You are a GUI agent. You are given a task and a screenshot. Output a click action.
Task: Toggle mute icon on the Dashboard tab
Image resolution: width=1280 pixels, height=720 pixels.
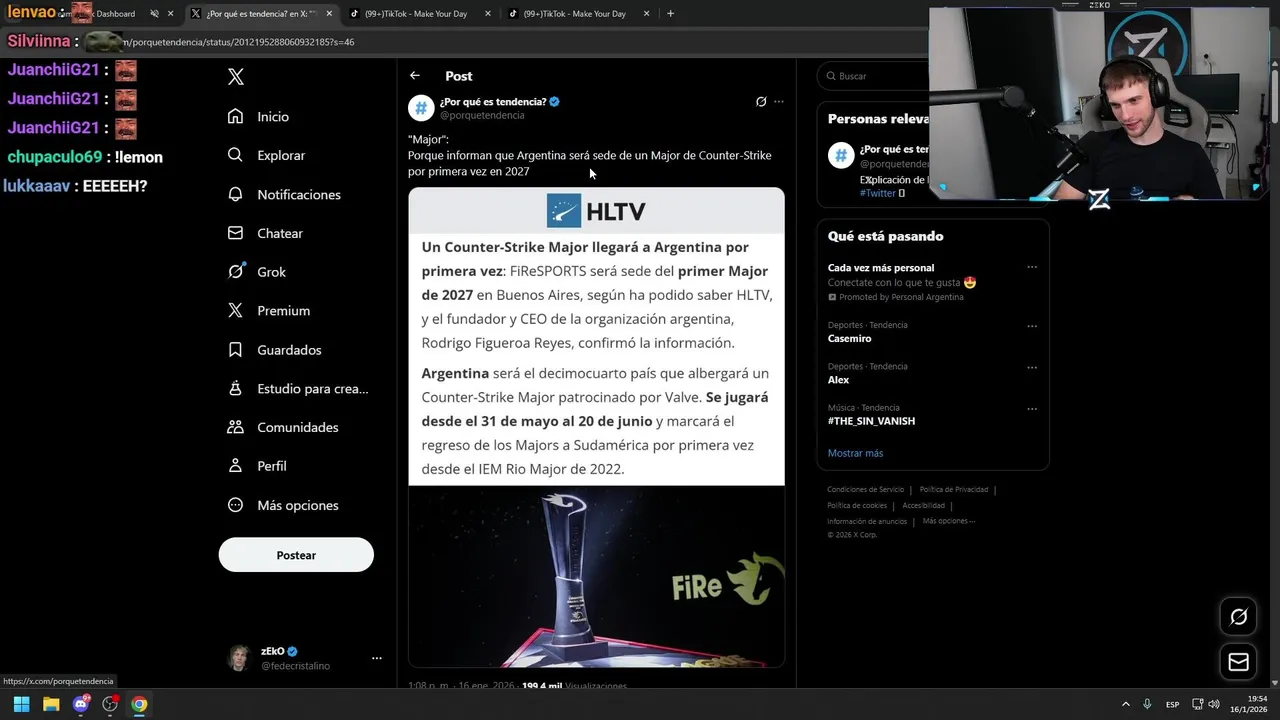(154, 14)
